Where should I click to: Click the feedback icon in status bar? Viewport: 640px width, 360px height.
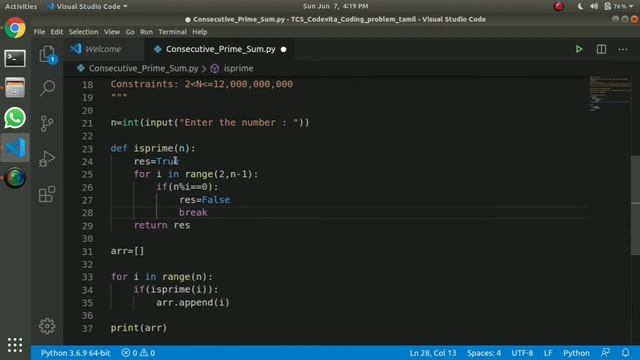pyautogui.click(x=606, y=353)
